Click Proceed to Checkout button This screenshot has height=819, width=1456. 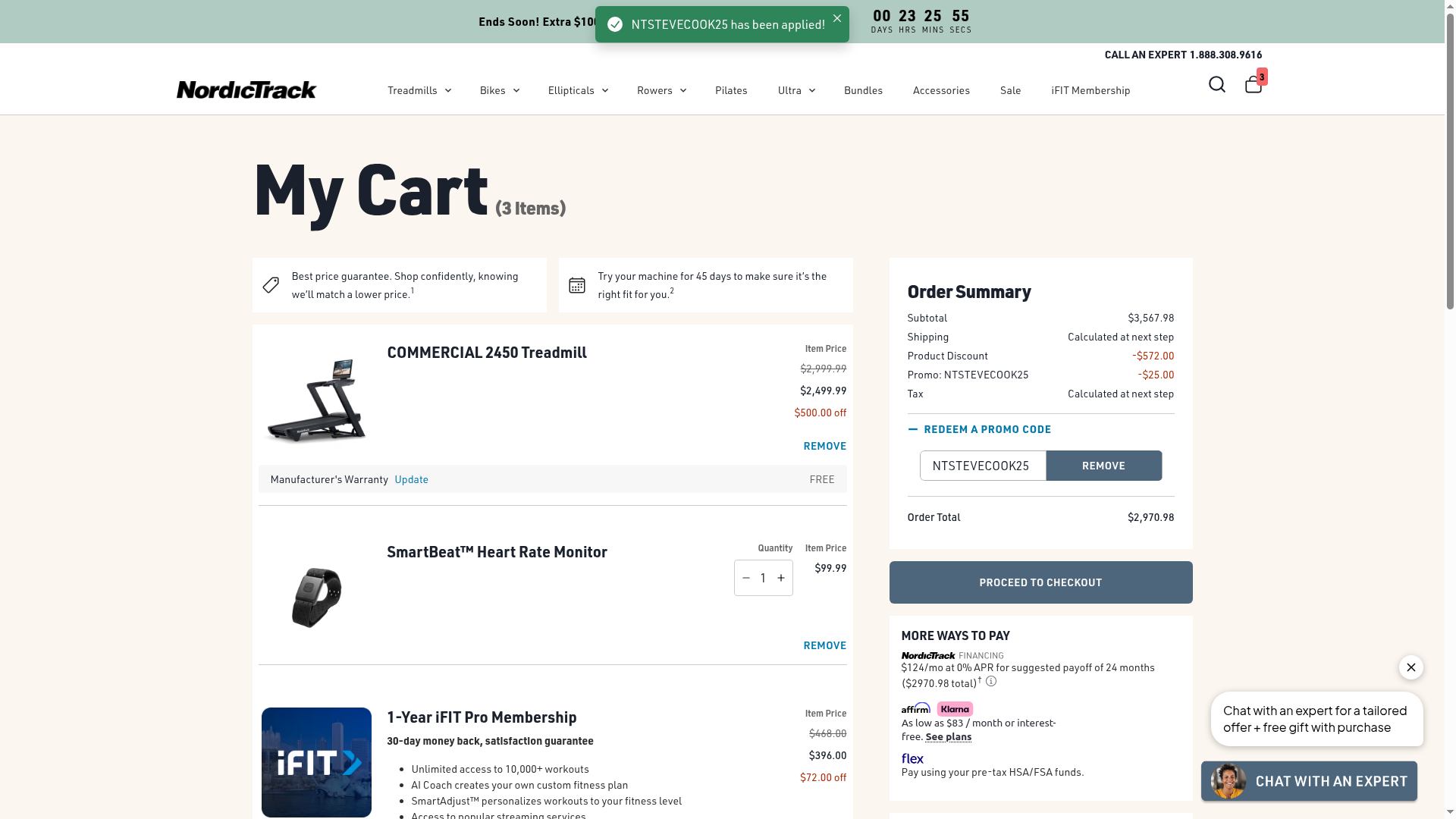pyautogui.click(x=1040, y=582)
